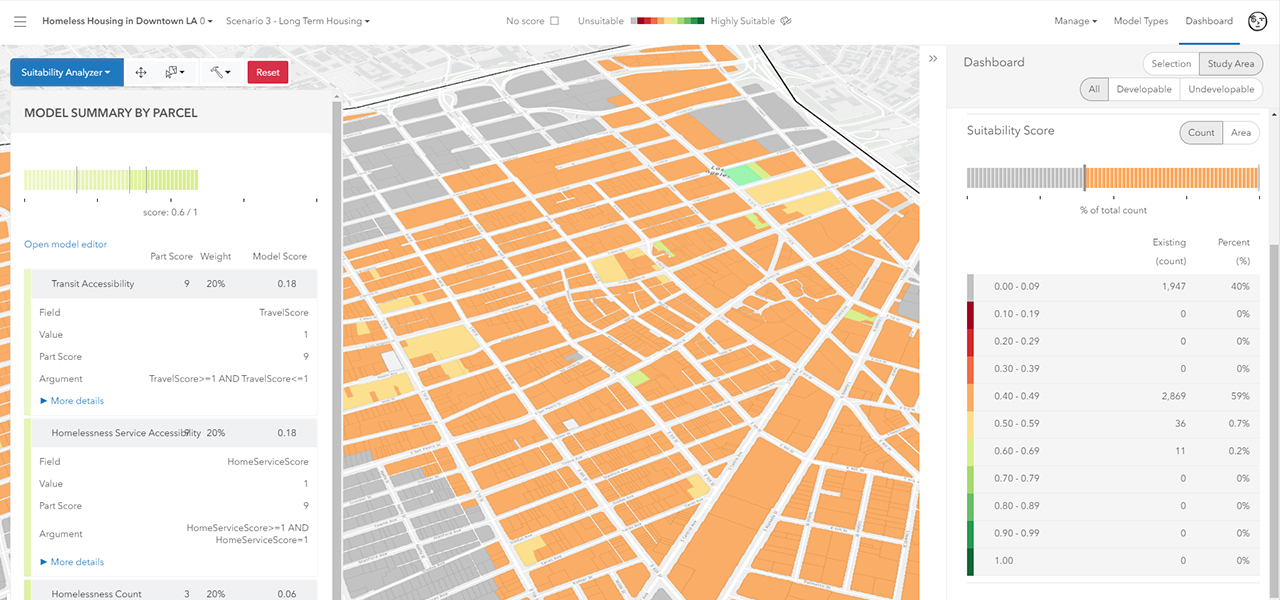Open the parcel selection tool dropdown
This screenshot has height=600, width=1280.
[175, 72]
